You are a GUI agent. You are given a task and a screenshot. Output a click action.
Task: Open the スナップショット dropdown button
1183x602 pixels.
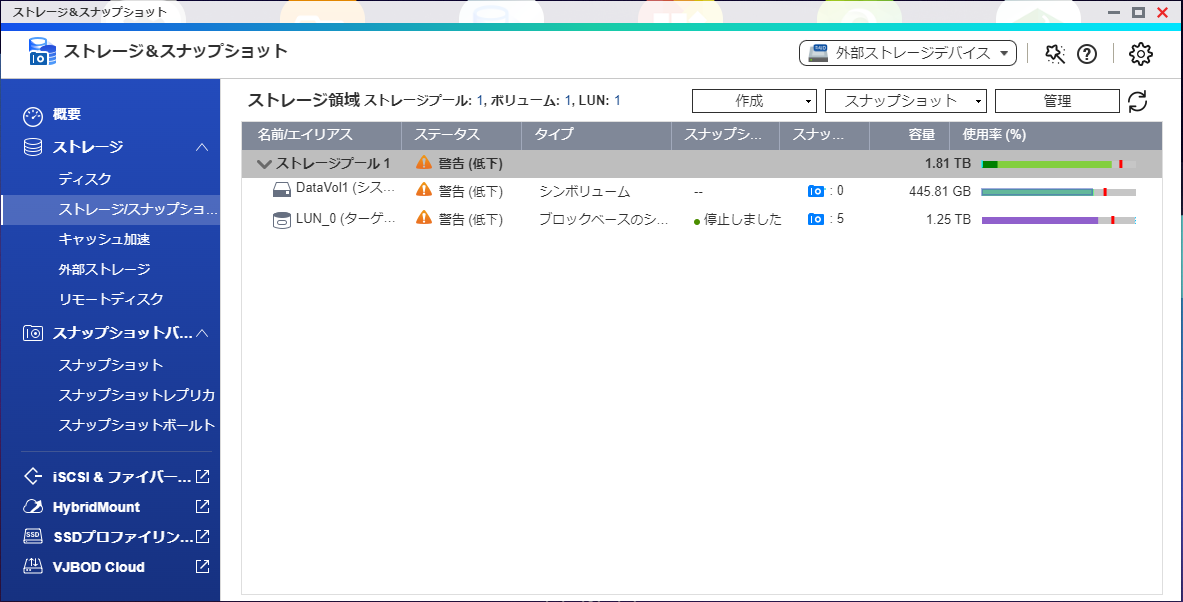(905, 101)
